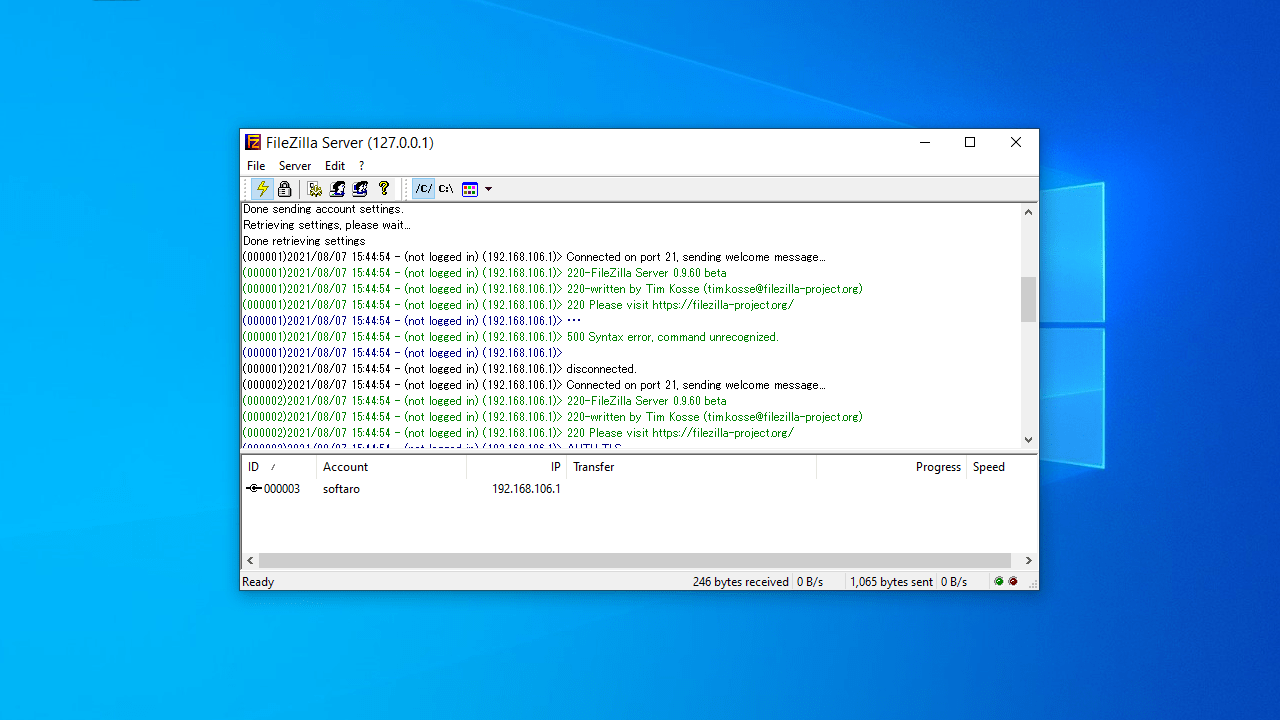Sort connections by IP column header
The width and height of the screenshot is (1280, 720).
517,467
